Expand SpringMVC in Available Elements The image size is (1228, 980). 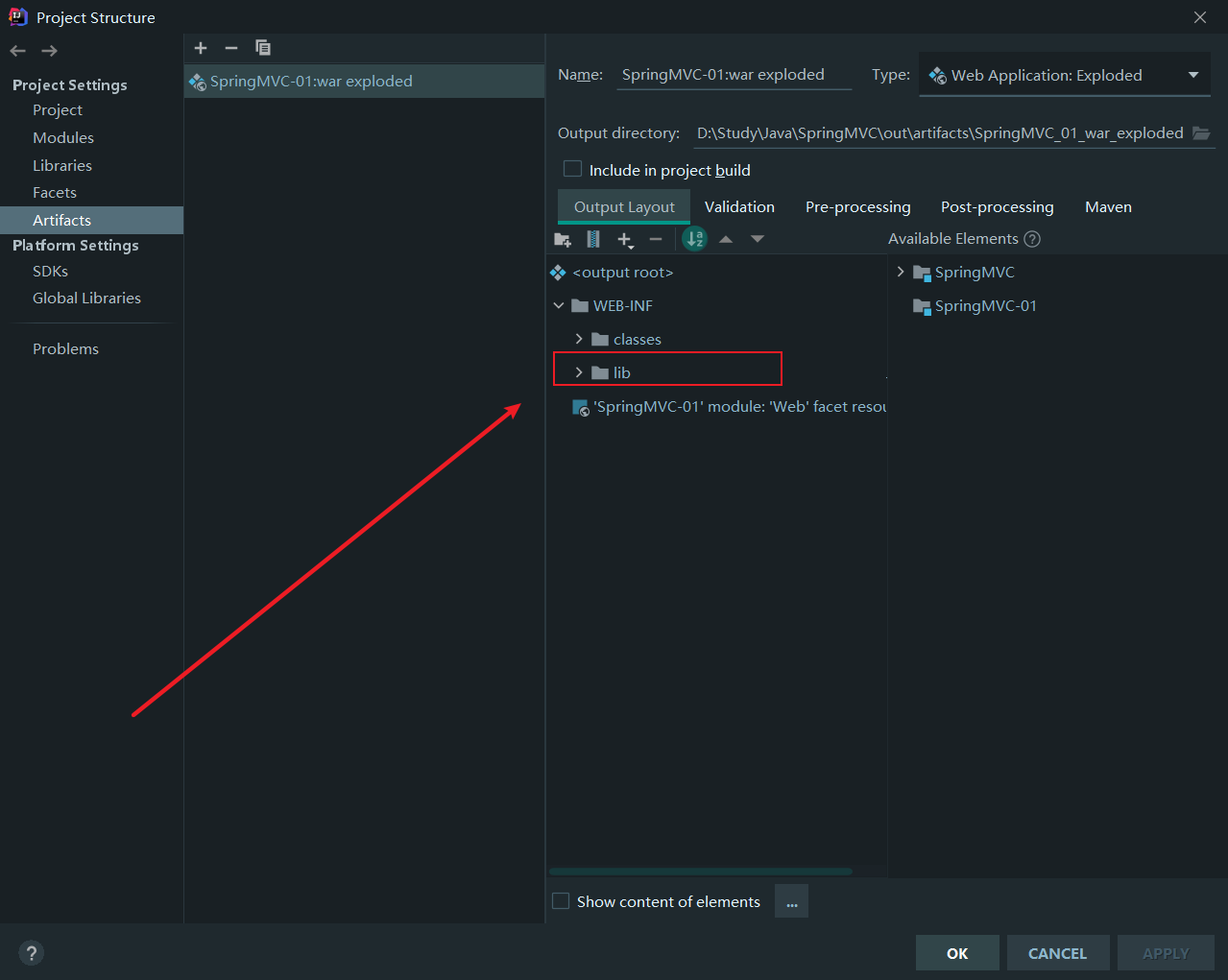coord(901,273)
